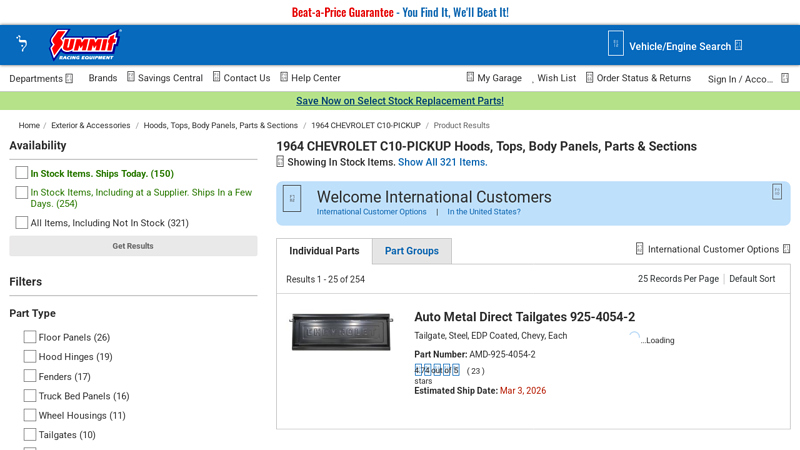Expand the Departments dropdown menu
The width and height of the screenshot is (800, 450).
(x=41, y=78)
